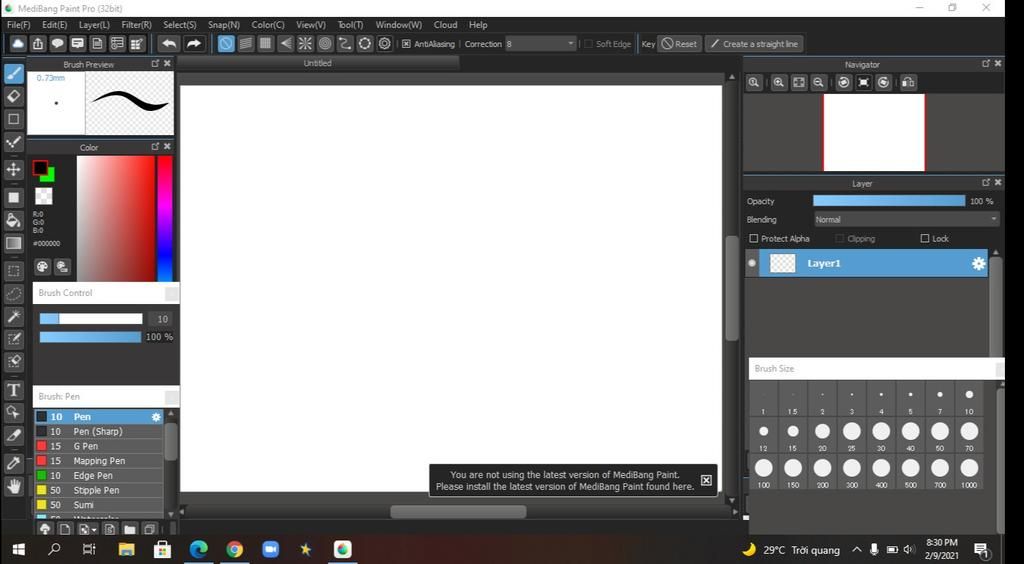Expand the Brush: Pen panel button
The width and height of the screenshot is (1024, 564).
172,398
